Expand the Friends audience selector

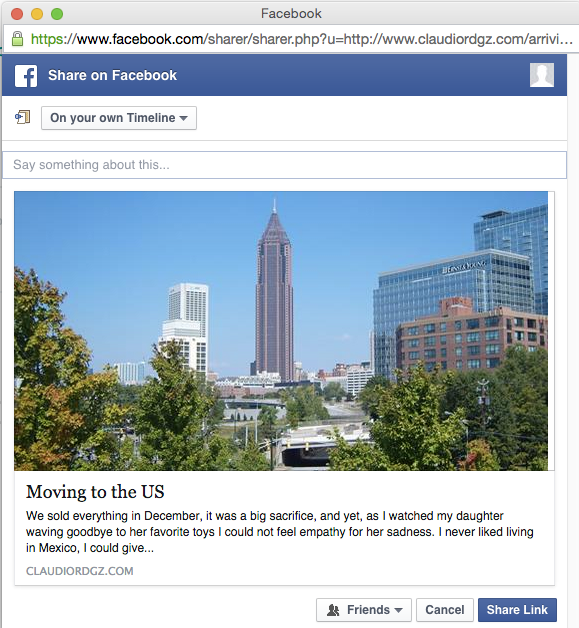pos(364,610)
